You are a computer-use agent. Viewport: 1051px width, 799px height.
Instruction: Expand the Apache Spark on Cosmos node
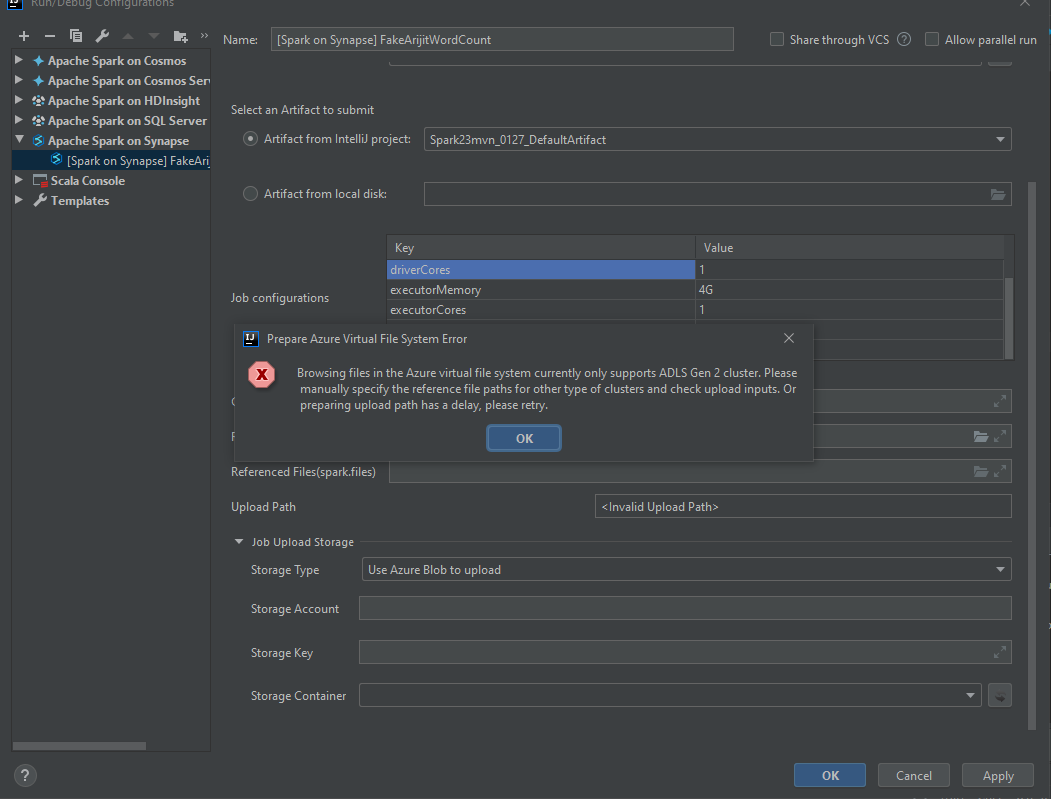[19, 60]
